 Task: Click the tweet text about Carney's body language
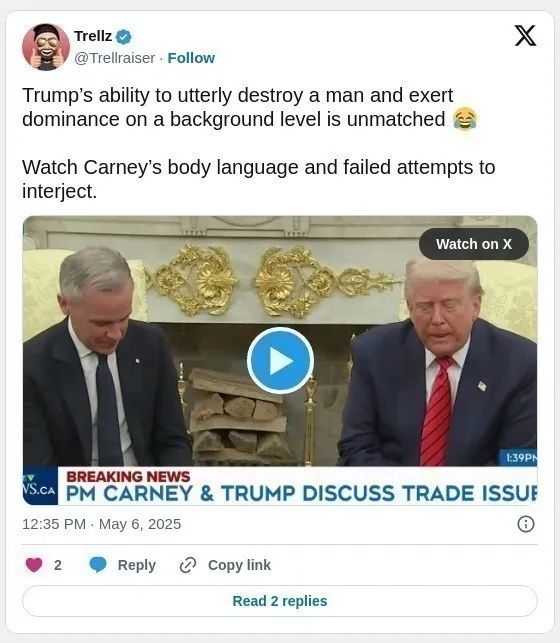pos(259,179)
